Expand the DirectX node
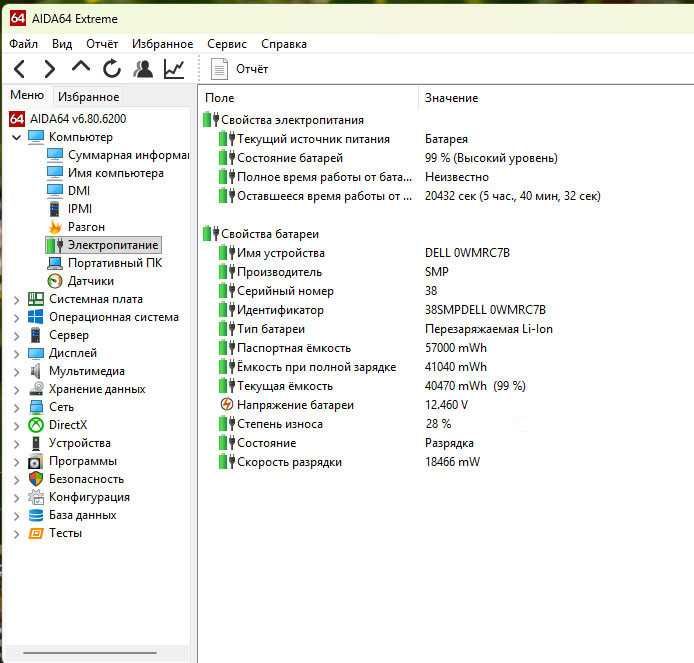 [16, 426]
